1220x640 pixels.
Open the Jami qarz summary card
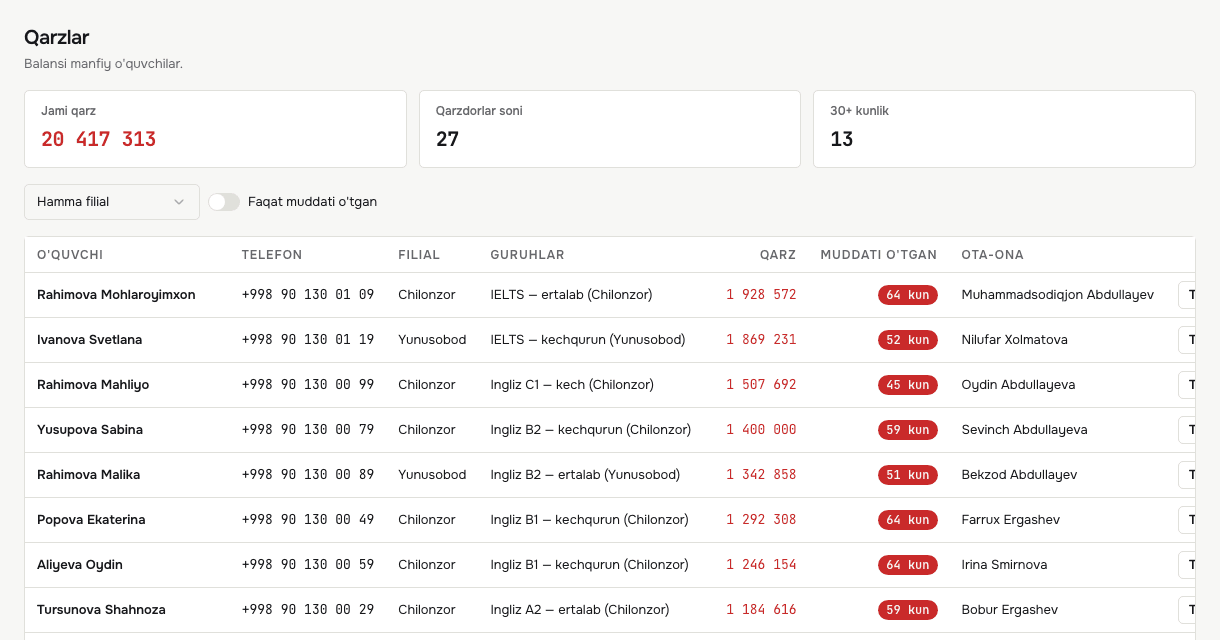(215, 129)
